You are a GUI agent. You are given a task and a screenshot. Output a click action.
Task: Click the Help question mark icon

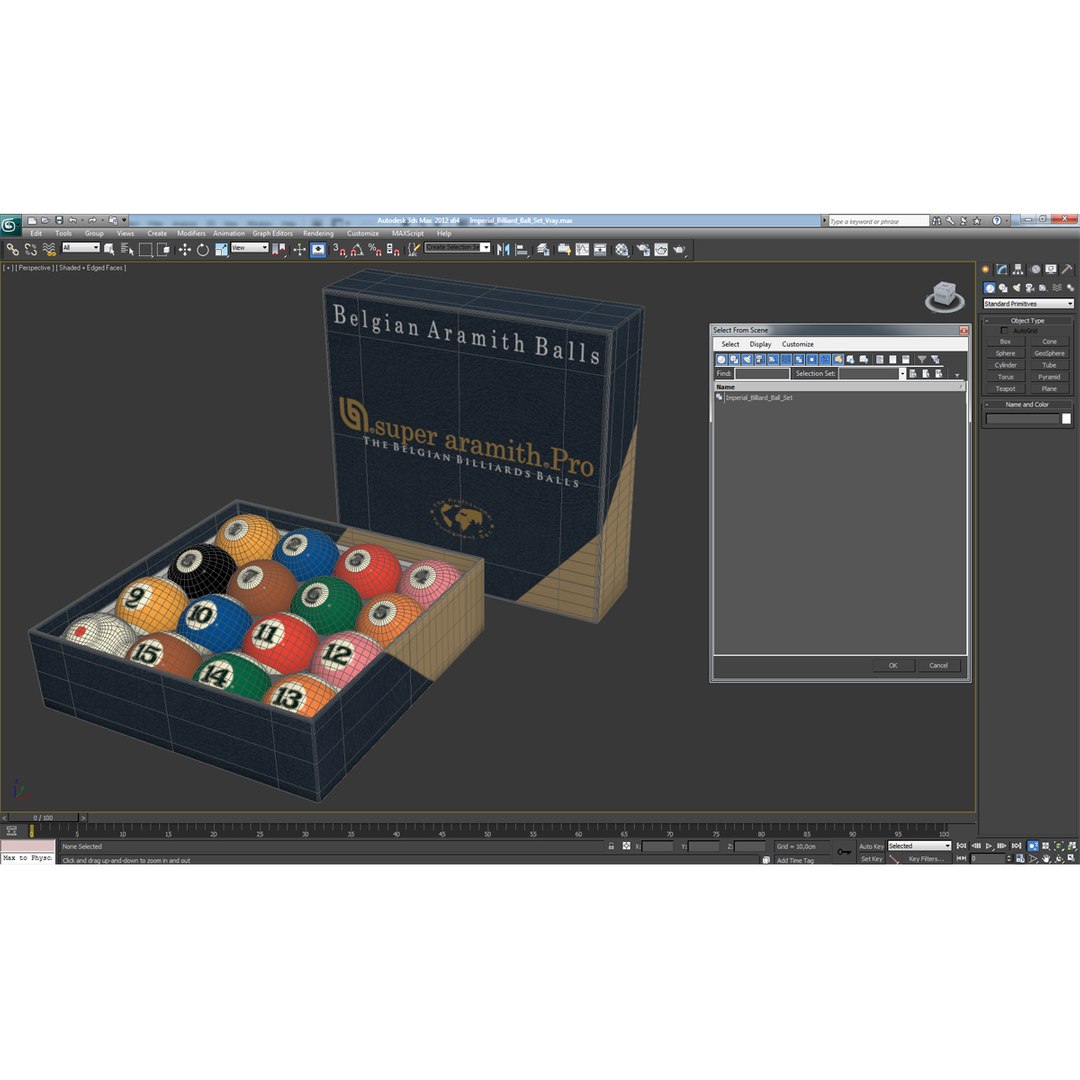click(996, 220)
